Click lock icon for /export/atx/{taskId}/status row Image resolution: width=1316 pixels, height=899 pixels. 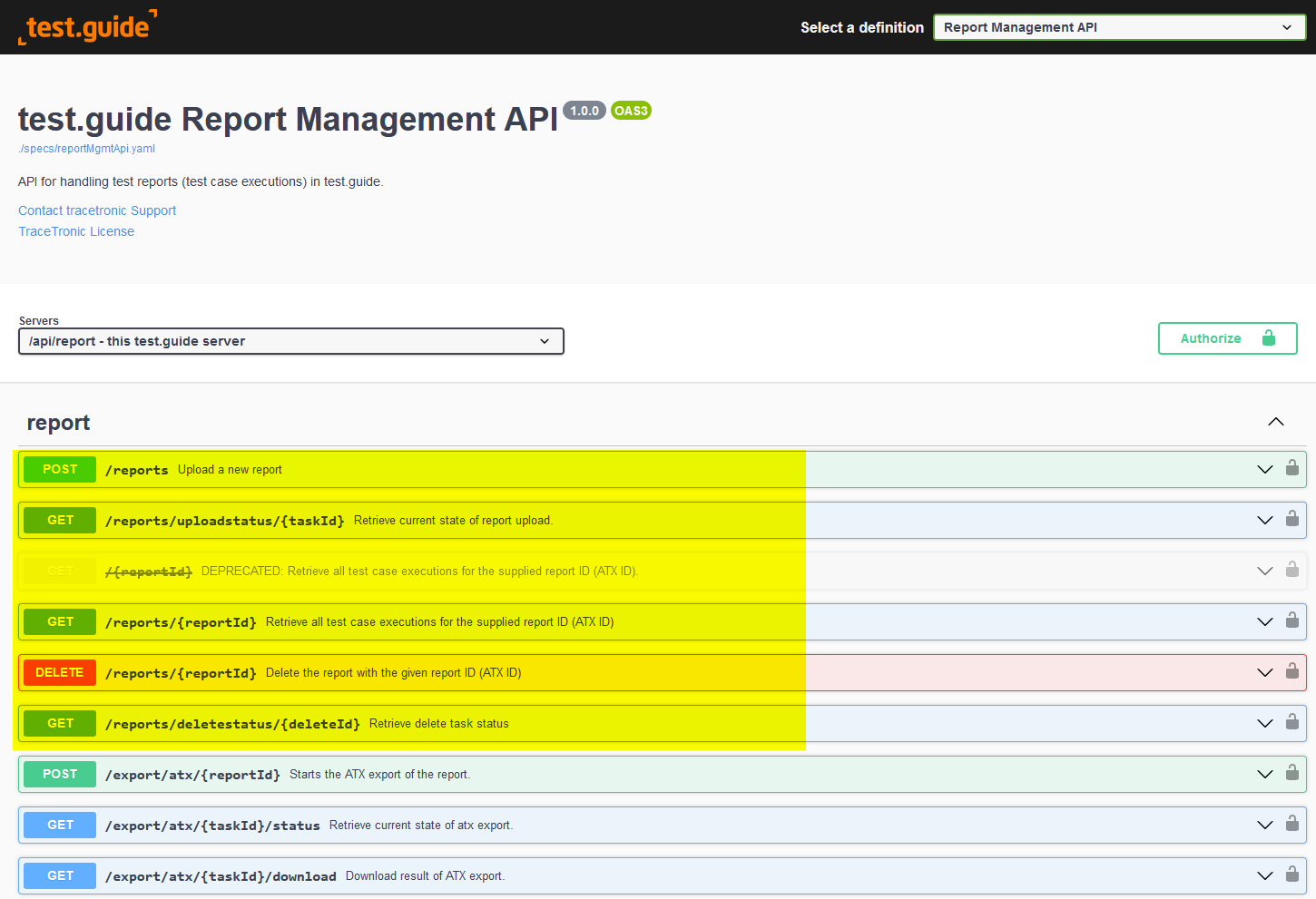[x=1291, y=824]
